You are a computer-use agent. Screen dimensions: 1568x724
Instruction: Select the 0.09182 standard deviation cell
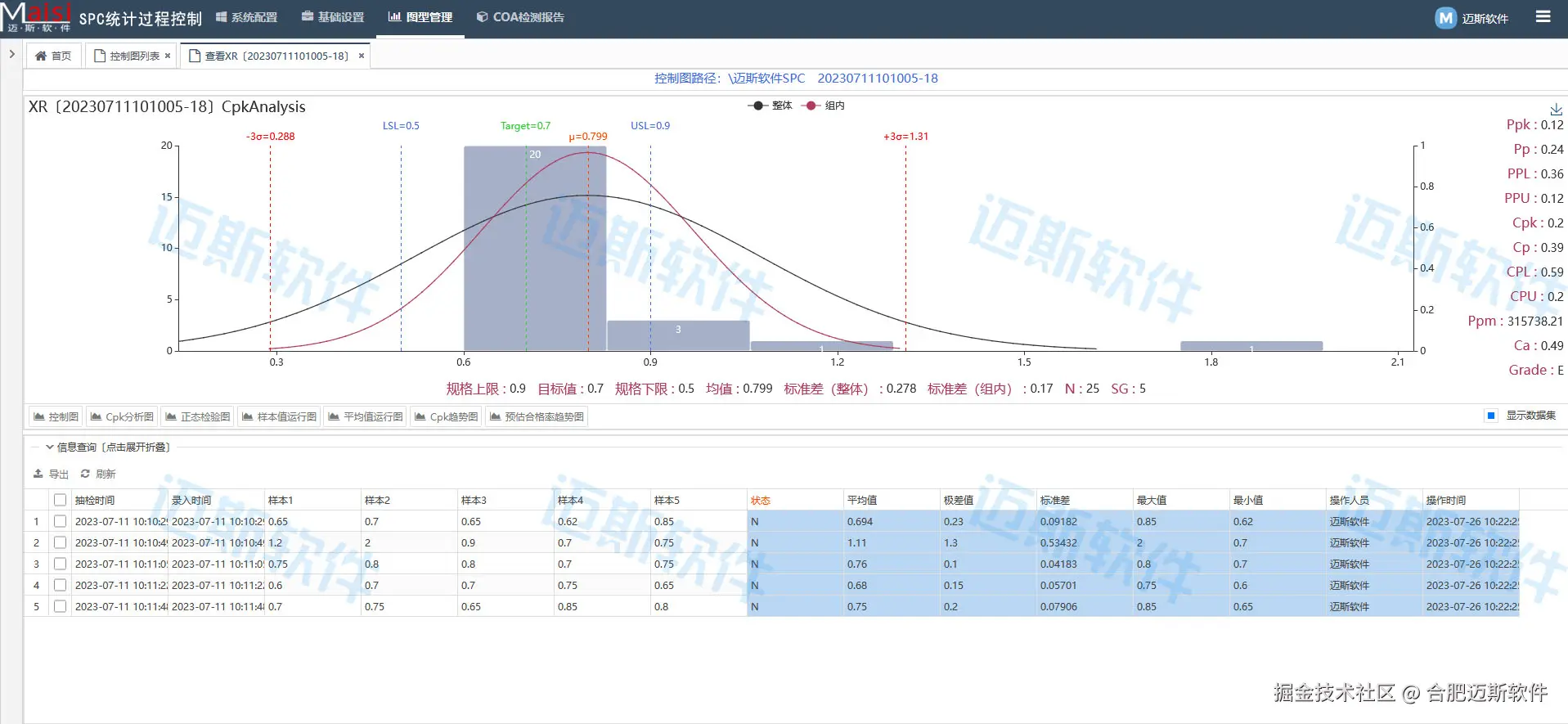(1085, 521)
